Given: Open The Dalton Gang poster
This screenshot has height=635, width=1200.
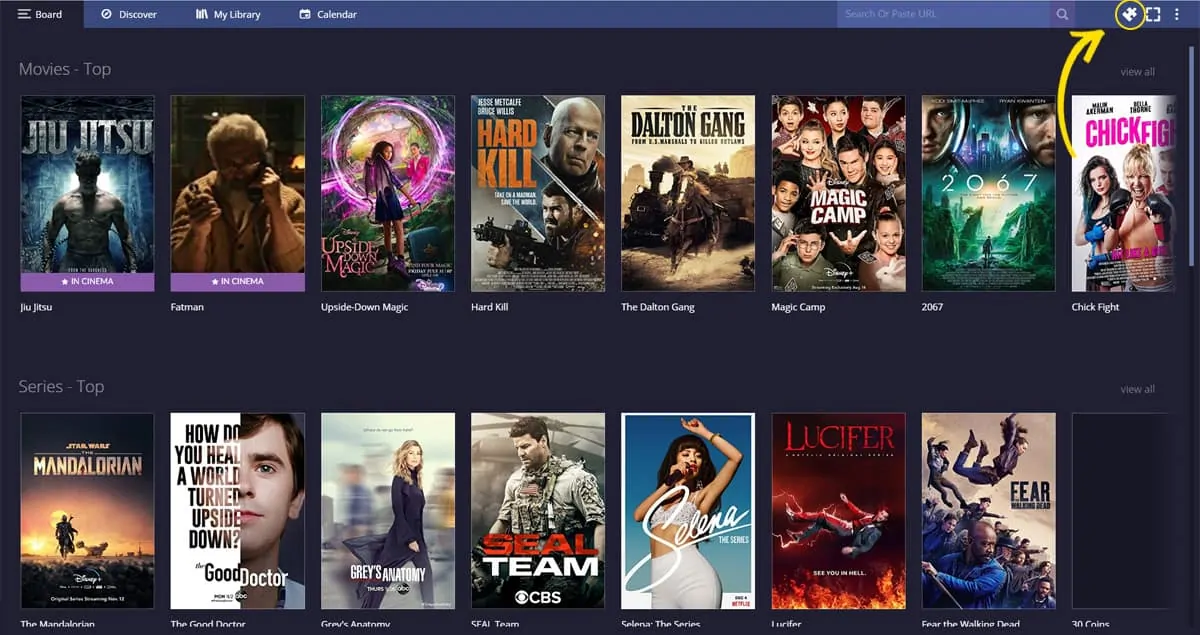Looking at the screenshot, I should (687, 192).
